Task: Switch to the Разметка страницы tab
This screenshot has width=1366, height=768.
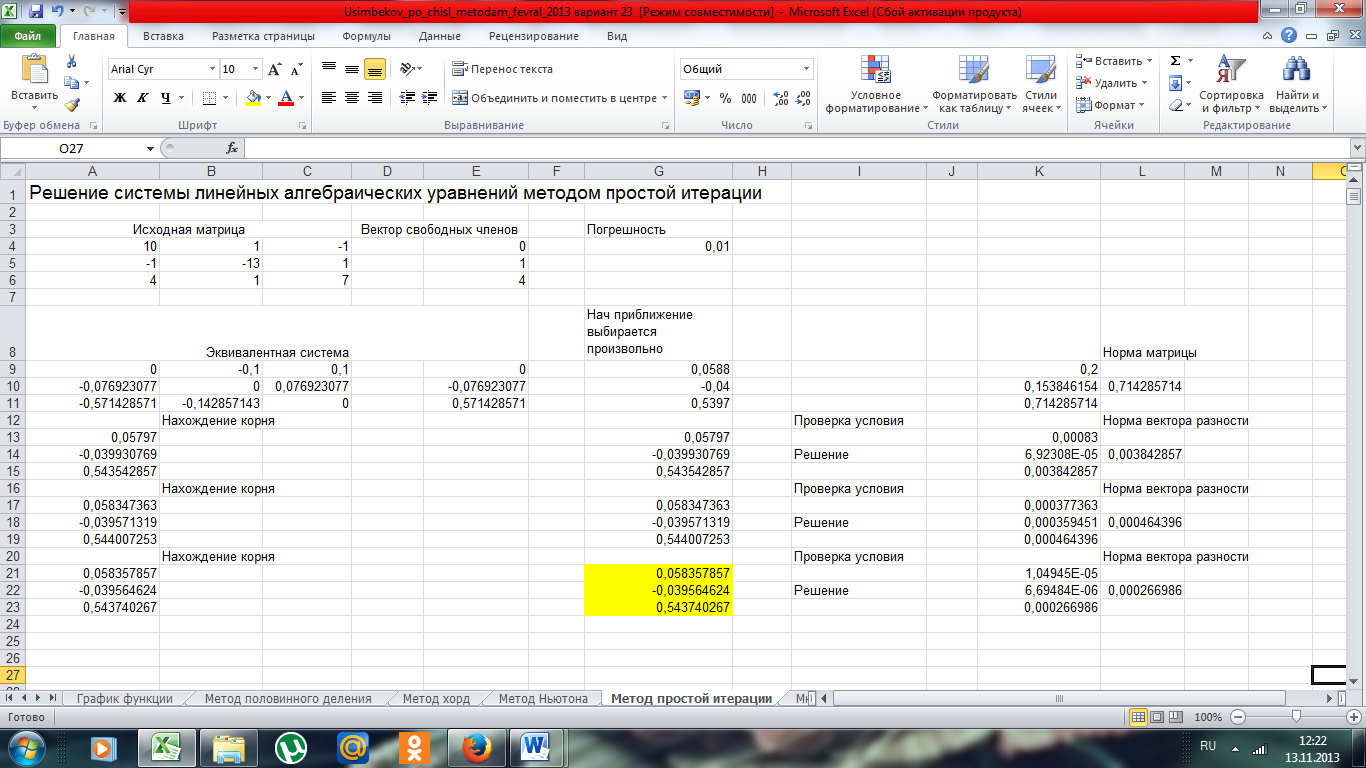Action: 263,36
